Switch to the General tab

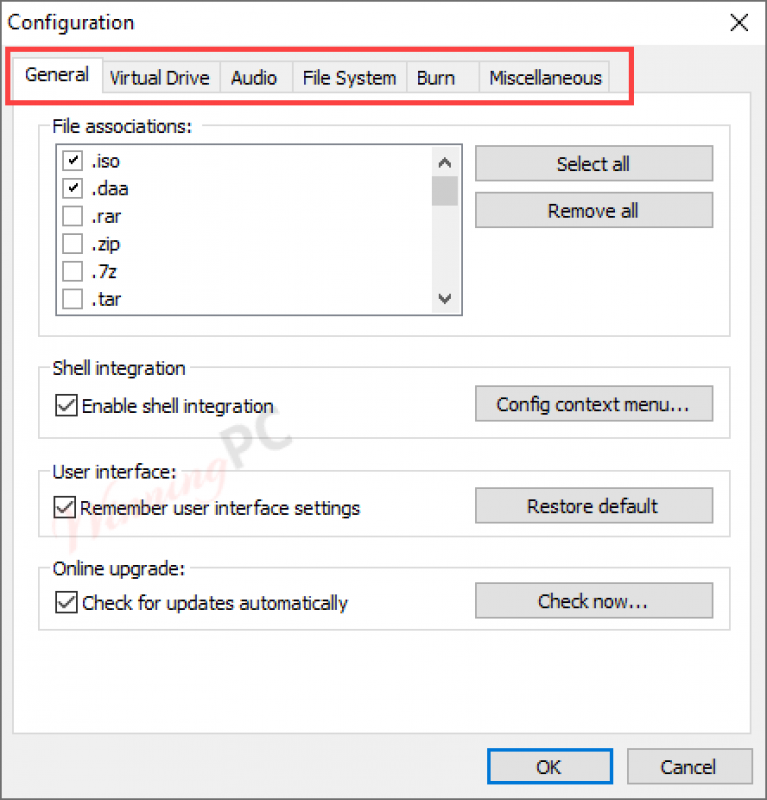[57, 76]
